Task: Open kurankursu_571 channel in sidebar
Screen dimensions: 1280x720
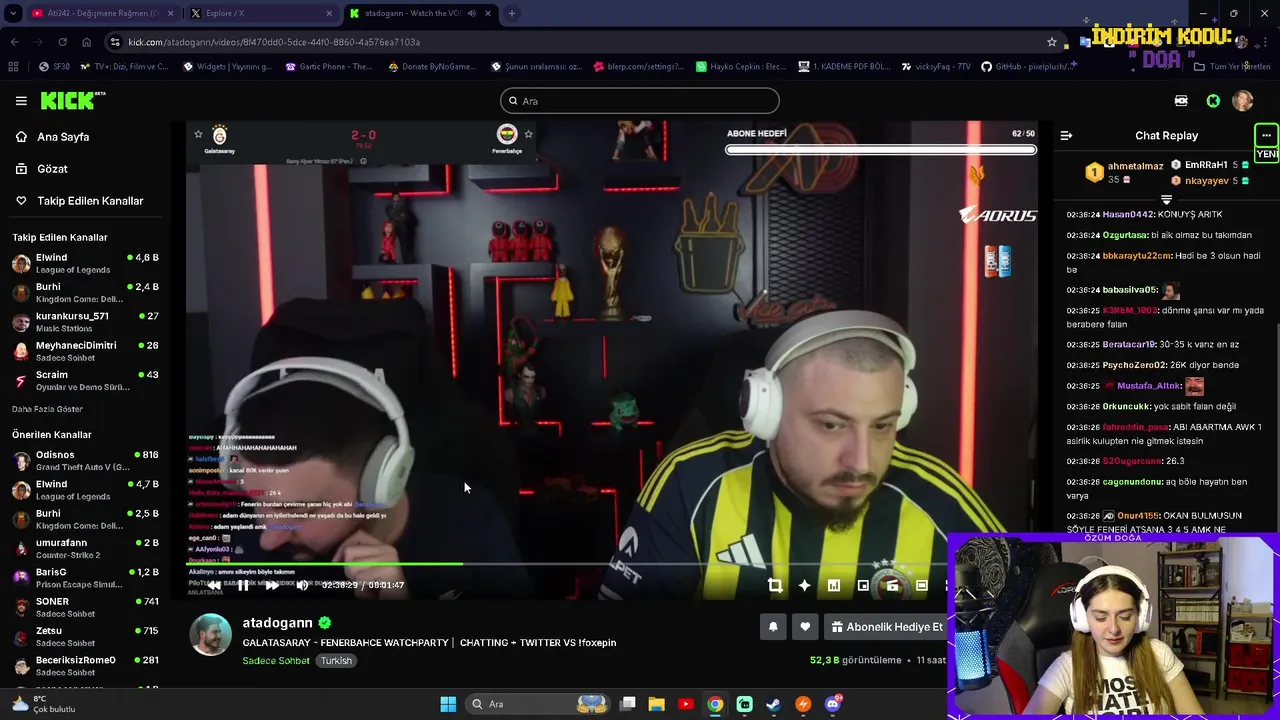Action: pos(85,322)
